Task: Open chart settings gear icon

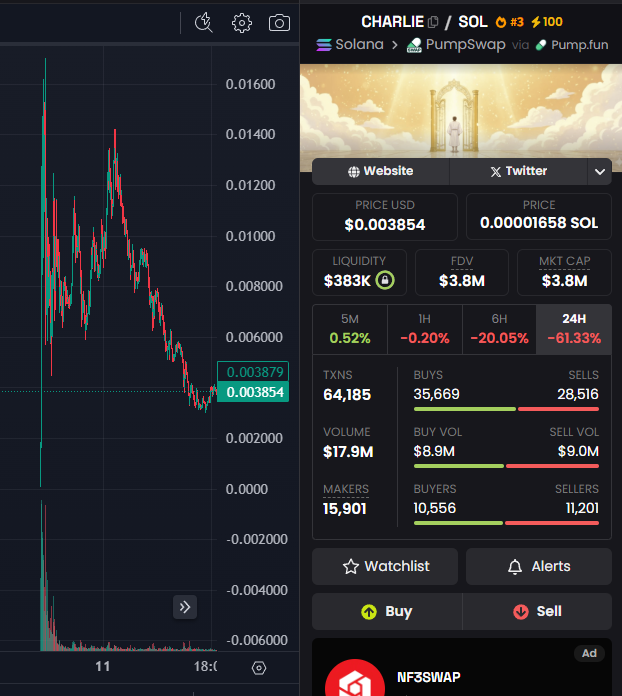Action: pyautogui.click(x=242, y=23)
